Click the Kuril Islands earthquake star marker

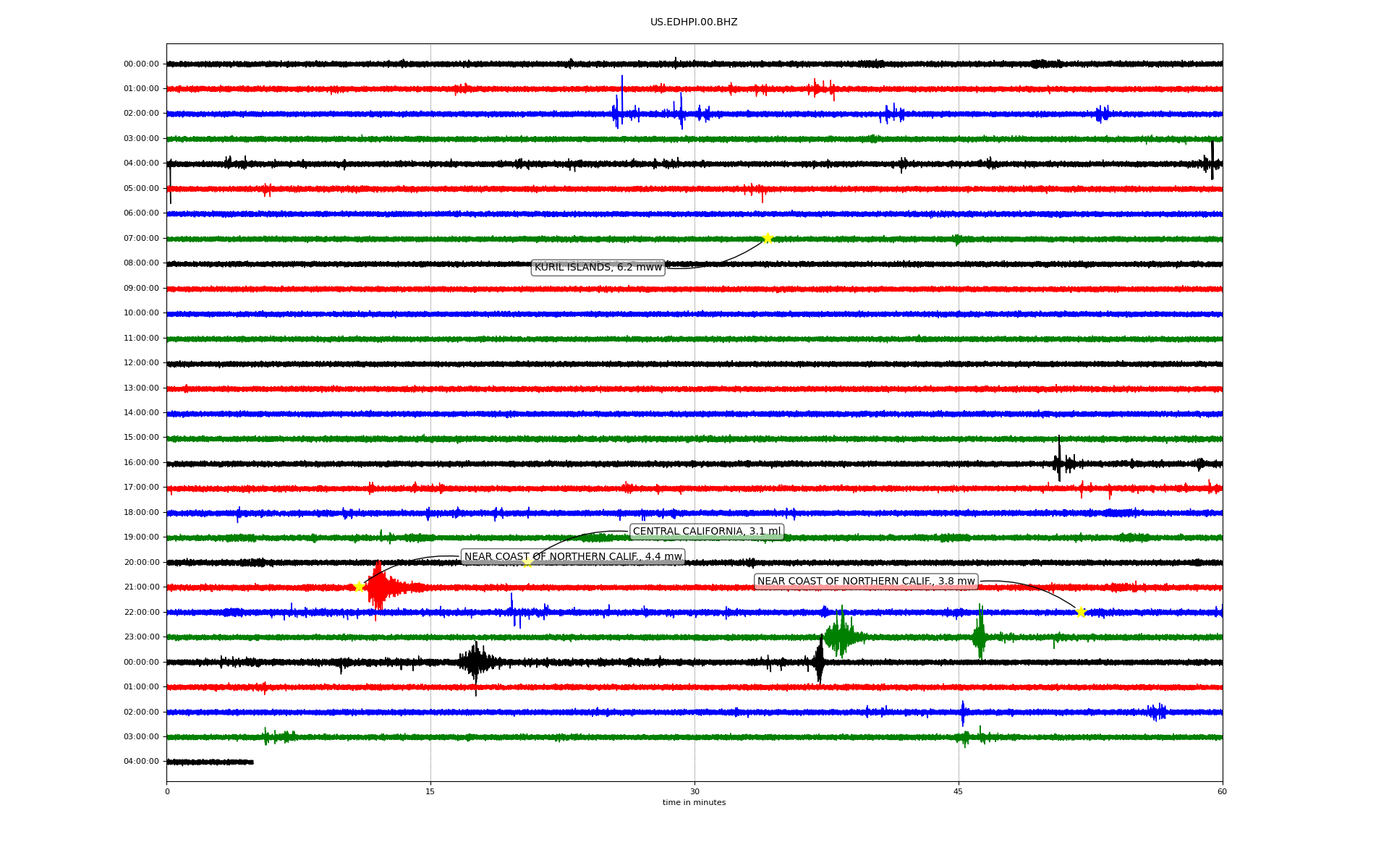(x=768, y=238)
